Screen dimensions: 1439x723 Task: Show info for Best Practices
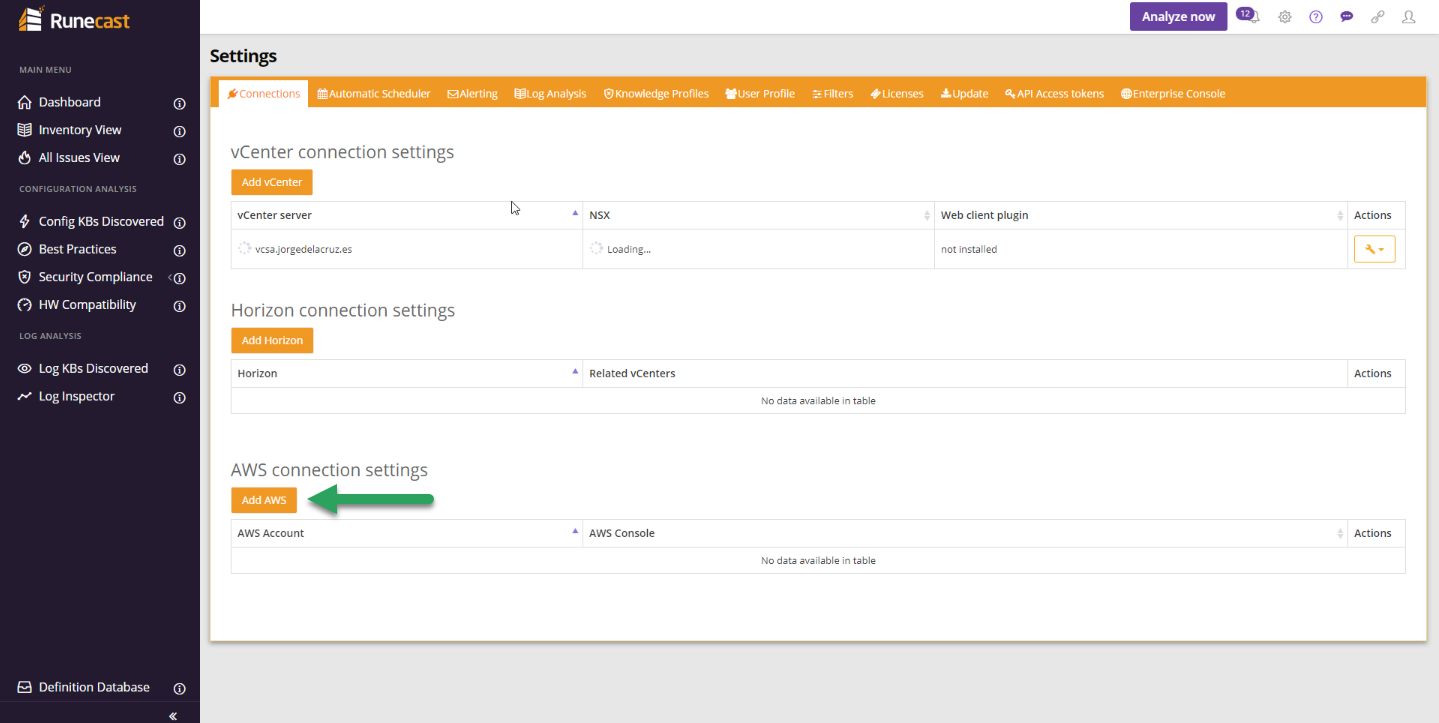pos(180,250)
